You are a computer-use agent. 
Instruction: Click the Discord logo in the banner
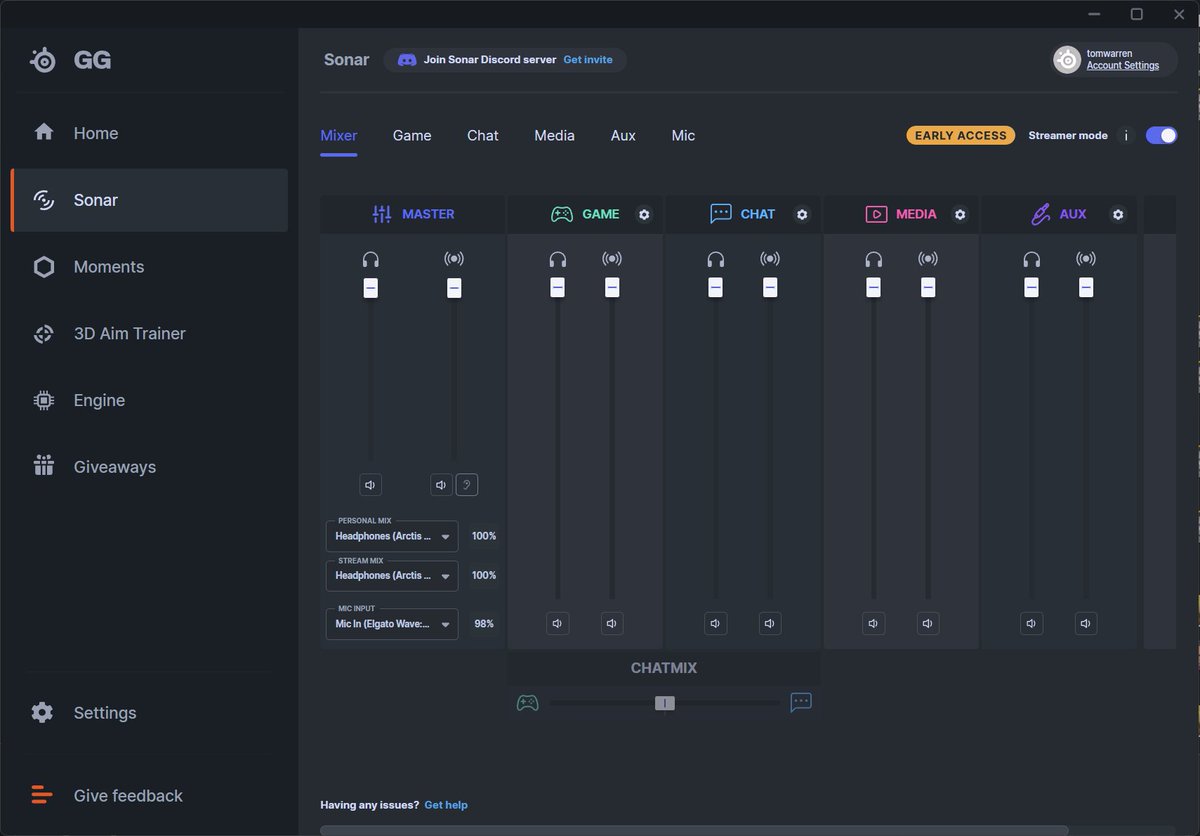tap(407, 60)
